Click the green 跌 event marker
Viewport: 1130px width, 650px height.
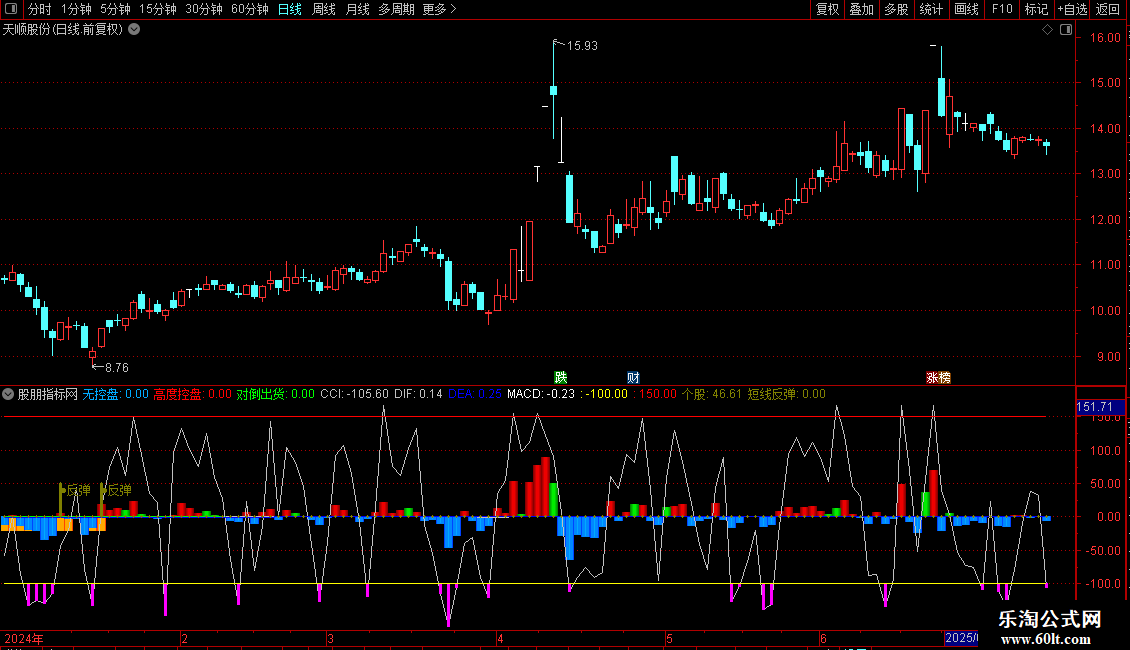click(561, 378)
